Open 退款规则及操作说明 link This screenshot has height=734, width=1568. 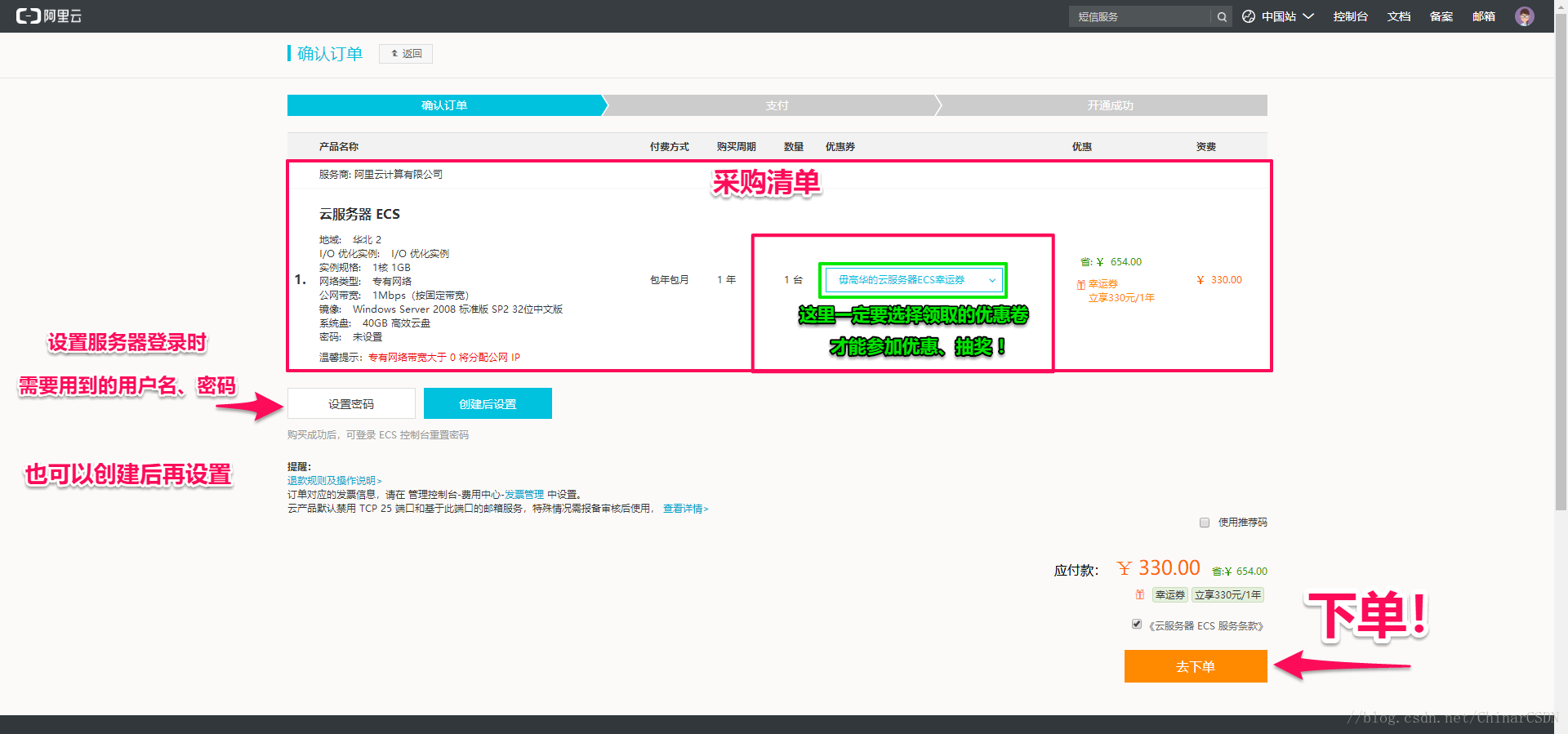coord(335,481)
